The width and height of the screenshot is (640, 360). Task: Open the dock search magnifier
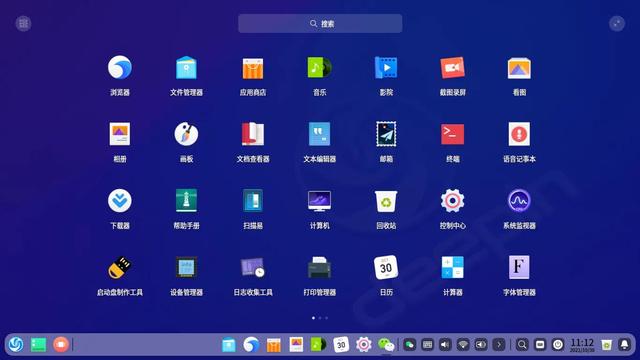(x=522, y=345)
